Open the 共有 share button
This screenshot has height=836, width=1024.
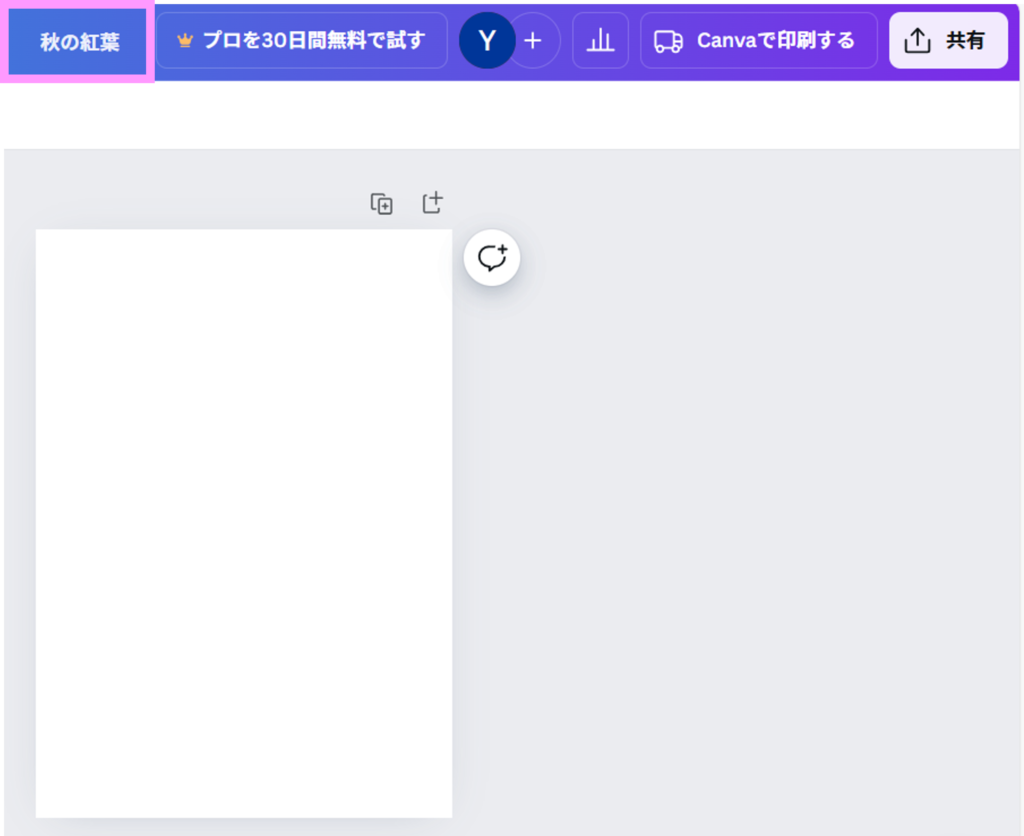point(947,41)
